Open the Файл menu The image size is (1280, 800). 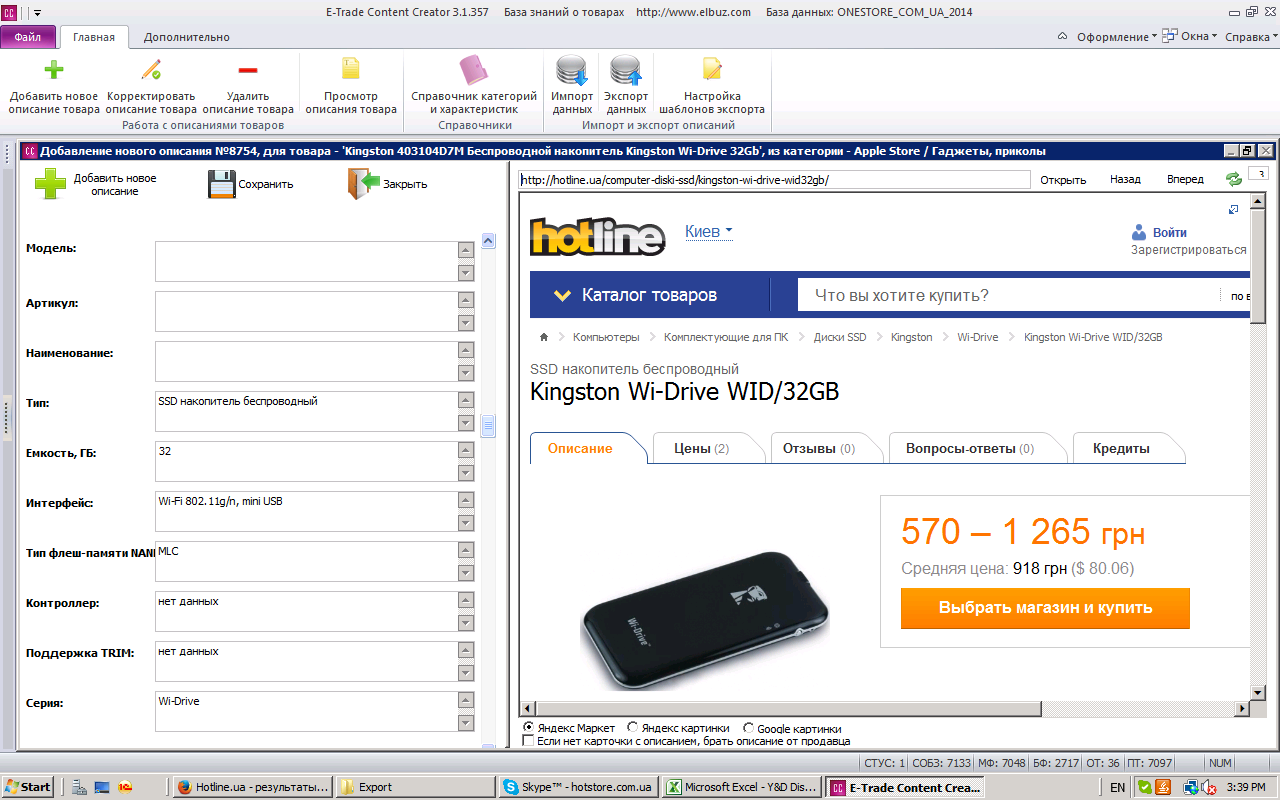tap(28, 37)
